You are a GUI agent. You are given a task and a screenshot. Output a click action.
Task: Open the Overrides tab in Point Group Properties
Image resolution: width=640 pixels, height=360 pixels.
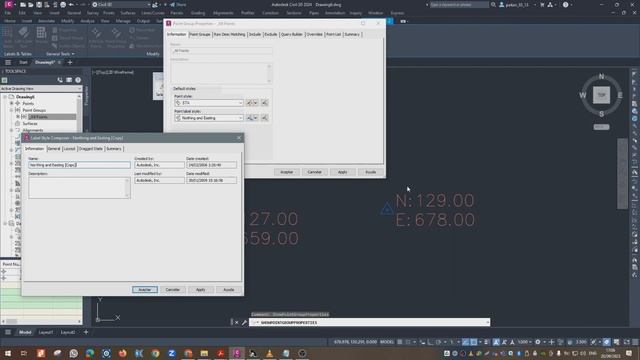point(314,35)
